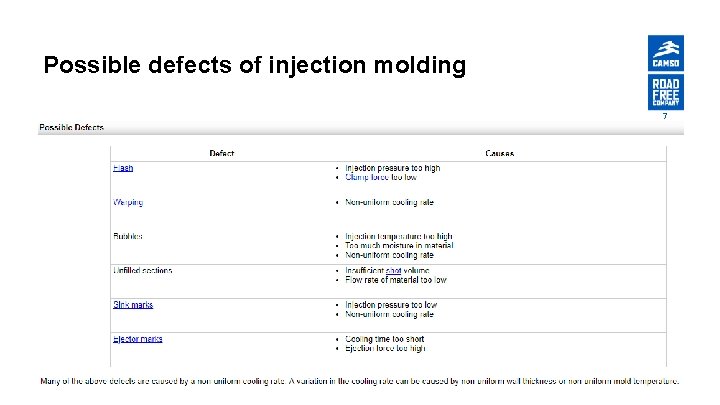Click the Causes column header
The image size is (720, 405).
500,153
